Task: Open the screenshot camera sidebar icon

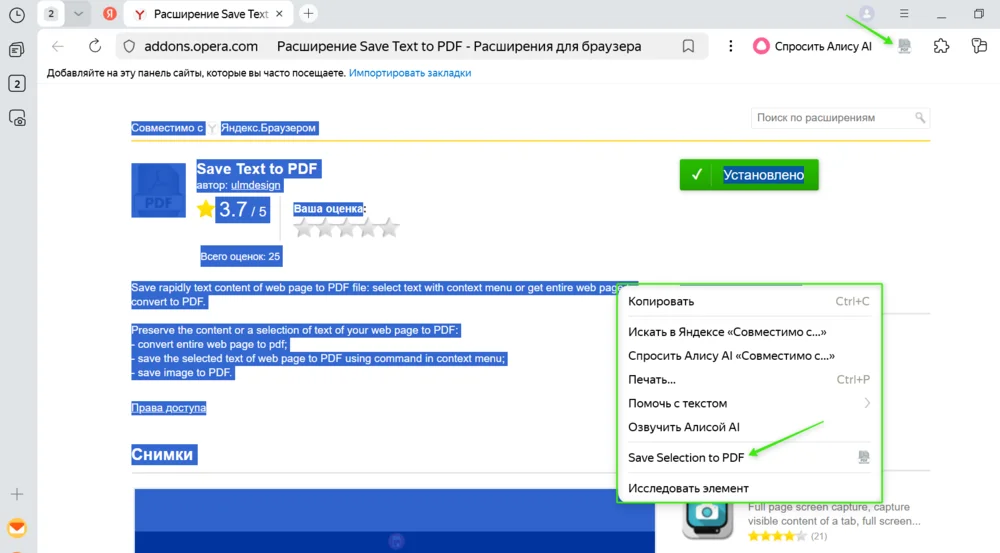Action: coord(17,118)
